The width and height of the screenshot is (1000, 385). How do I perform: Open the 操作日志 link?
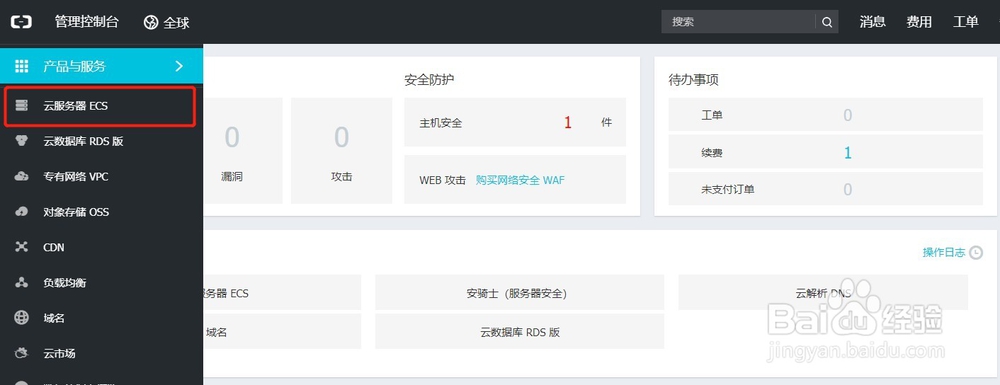tap(944, 252)
